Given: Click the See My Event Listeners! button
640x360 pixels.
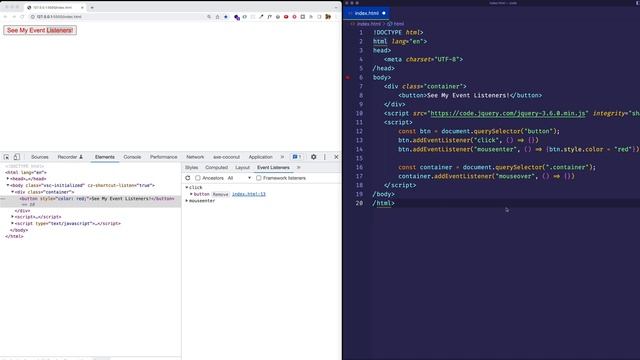Looking at the screenshot, I should pos(40,30).
